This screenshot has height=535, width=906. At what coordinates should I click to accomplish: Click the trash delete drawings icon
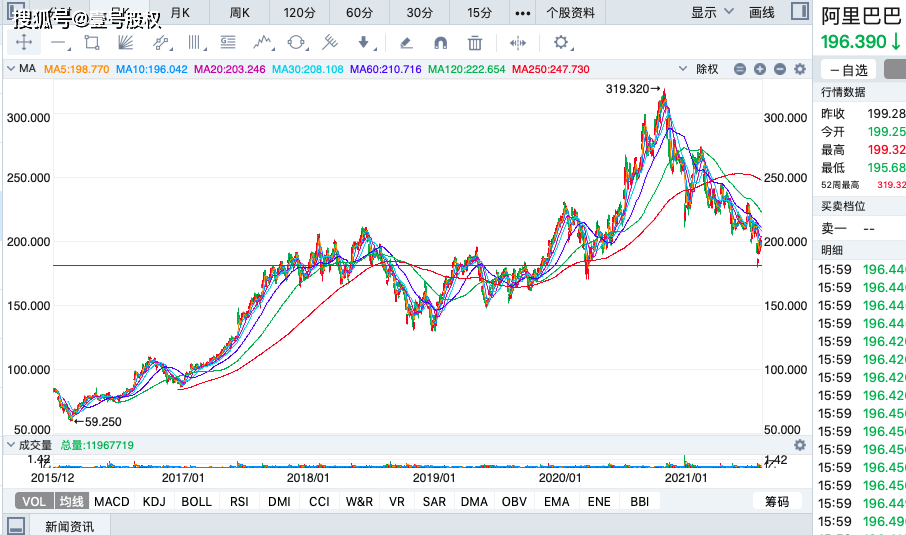point(474,43)
